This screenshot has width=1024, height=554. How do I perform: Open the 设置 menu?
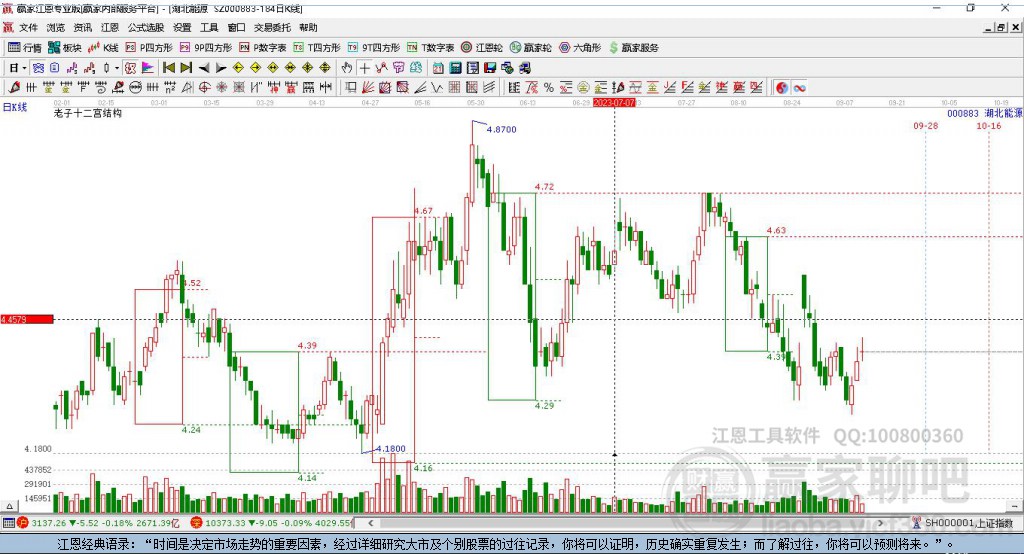point(182,27)
